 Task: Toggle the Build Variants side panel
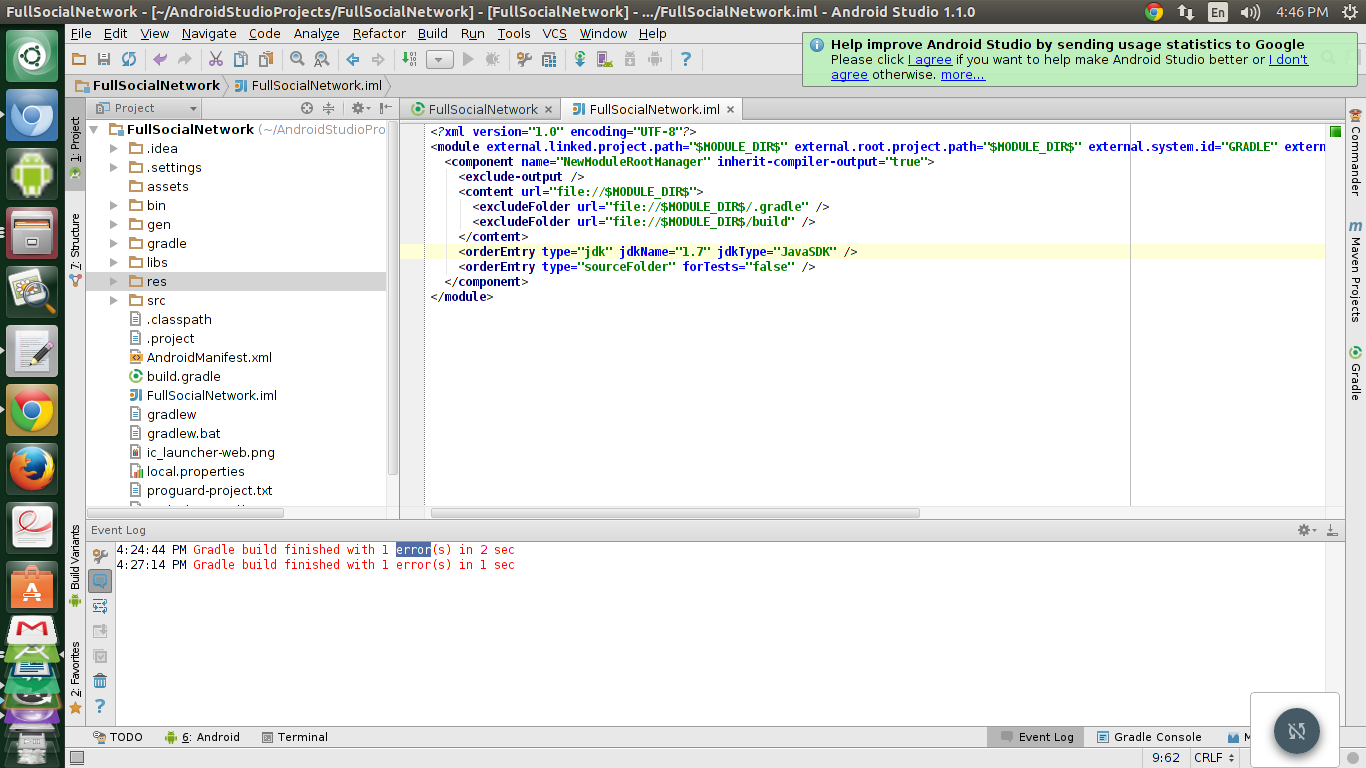pyautogui.click(x=75, y=566)
